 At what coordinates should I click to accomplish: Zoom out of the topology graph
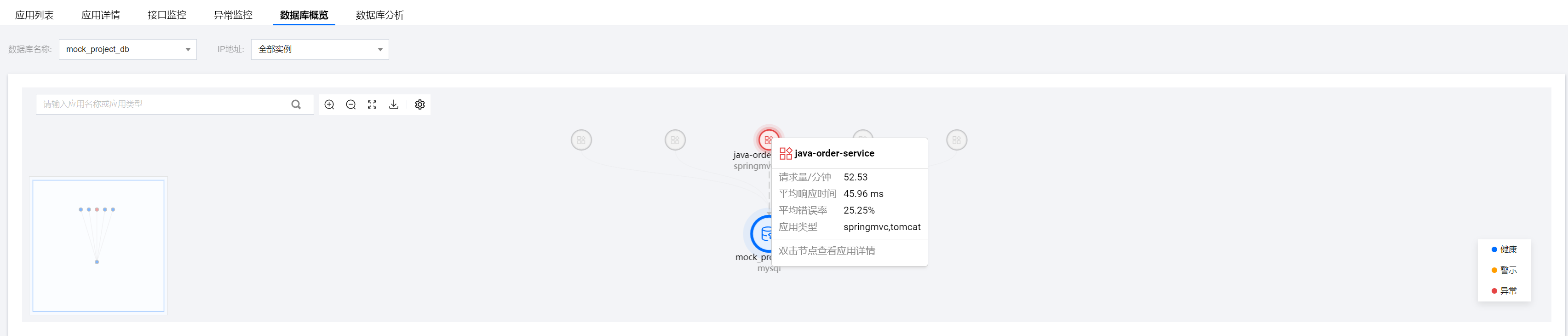coord(350,104)
